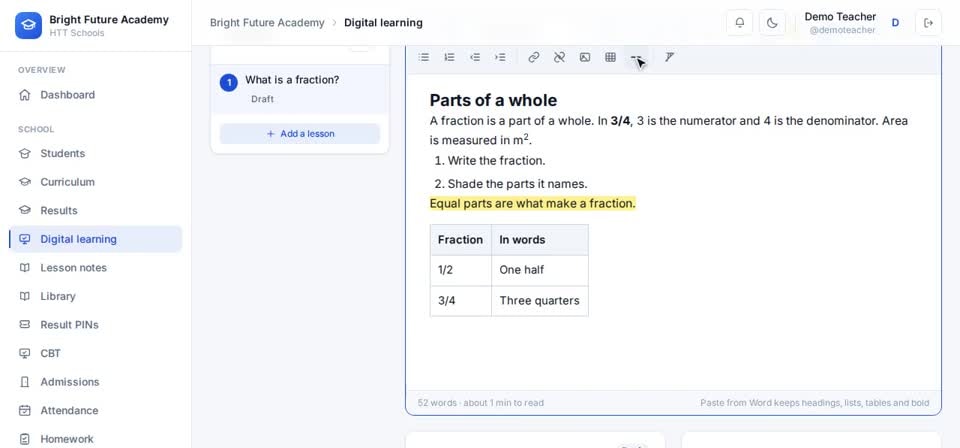Open Attendance section
This screenshot has height=448, width=960.
pyautogui.click(x=96, y=410)
